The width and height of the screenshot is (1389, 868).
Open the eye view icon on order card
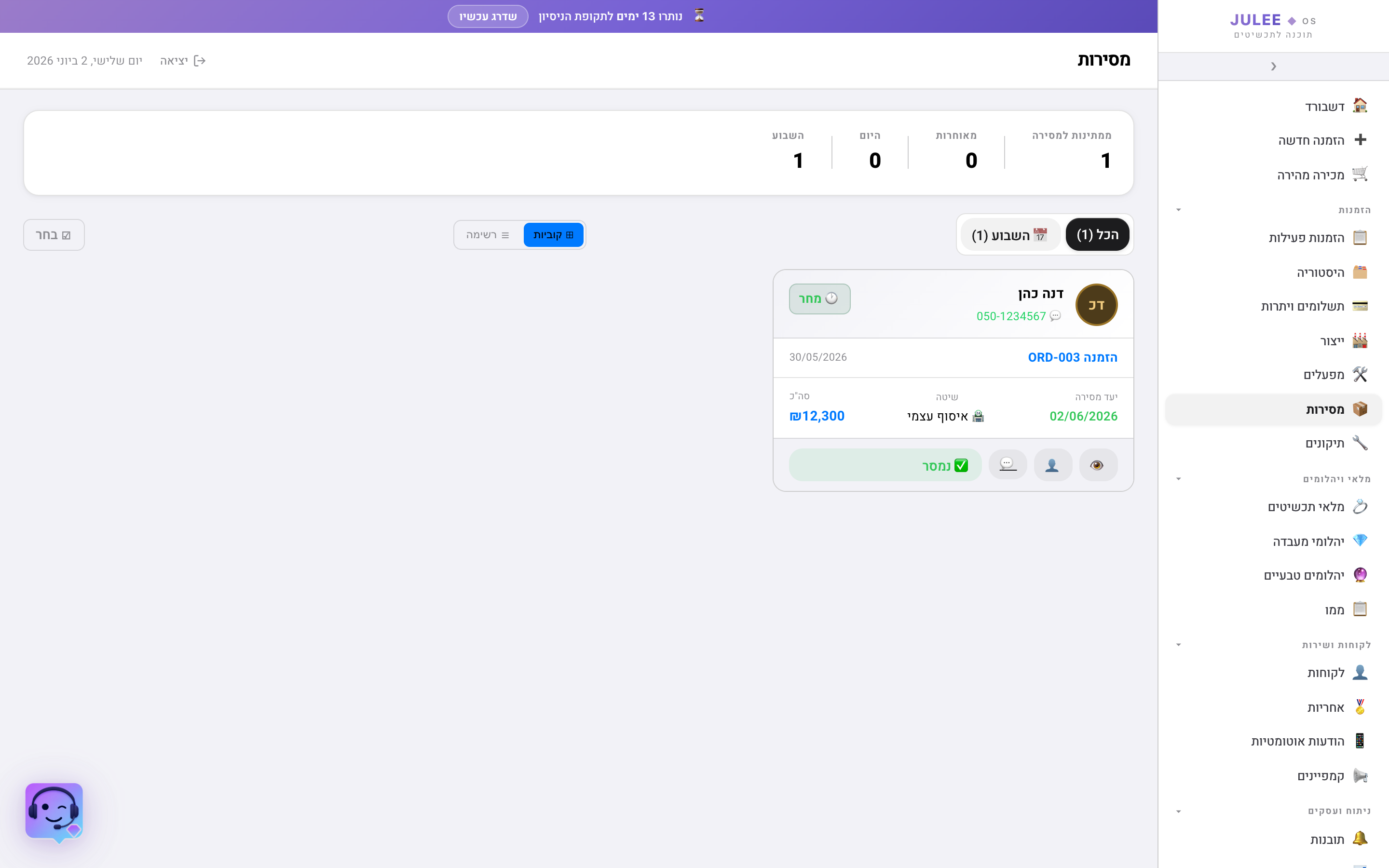point(1097,465)
